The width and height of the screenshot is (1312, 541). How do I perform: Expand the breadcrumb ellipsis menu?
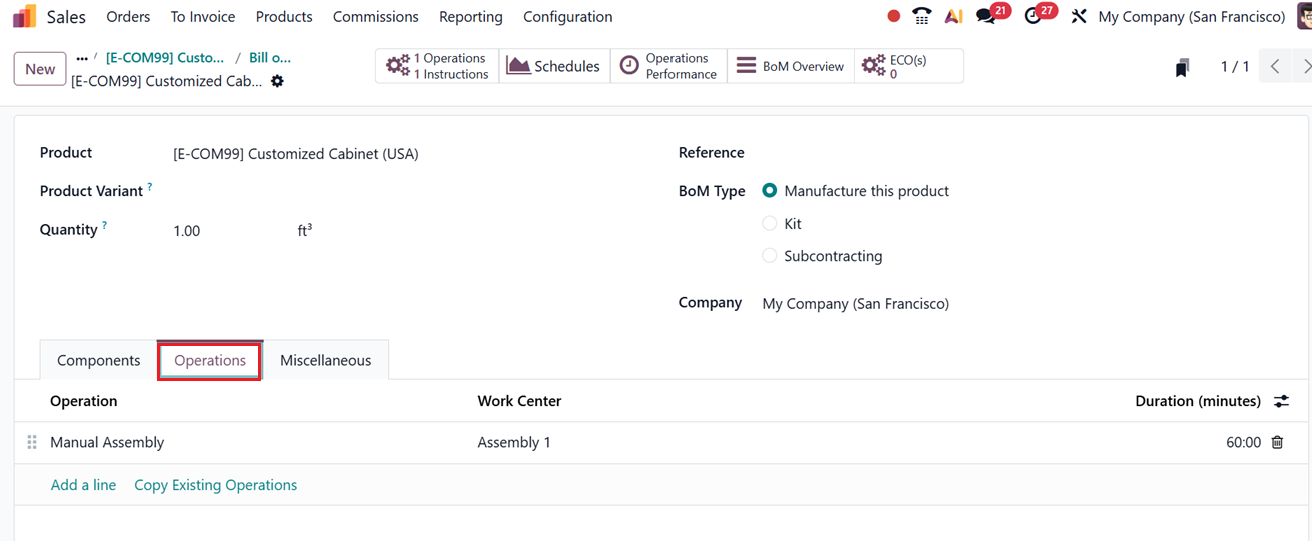pyautogui.click(x=82, y=58)
